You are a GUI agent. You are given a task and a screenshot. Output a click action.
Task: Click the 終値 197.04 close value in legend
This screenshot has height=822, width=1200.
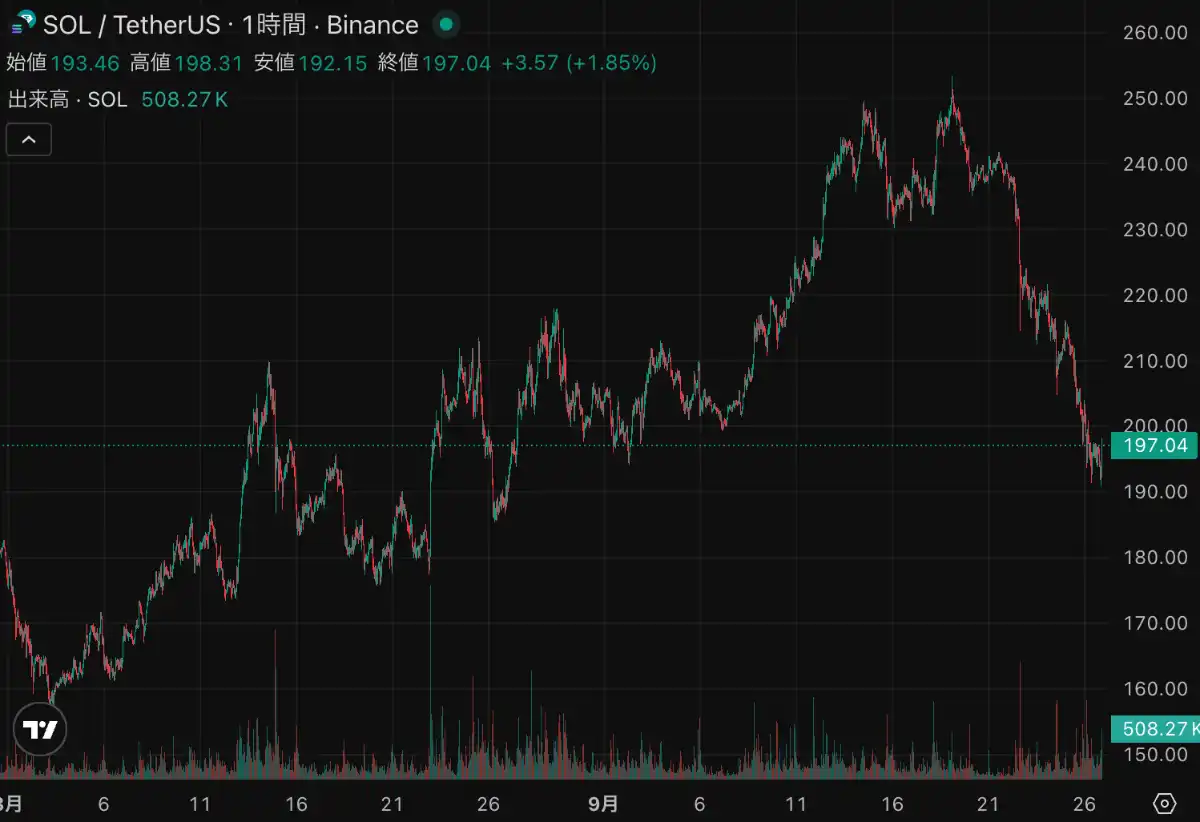point(435,63)
